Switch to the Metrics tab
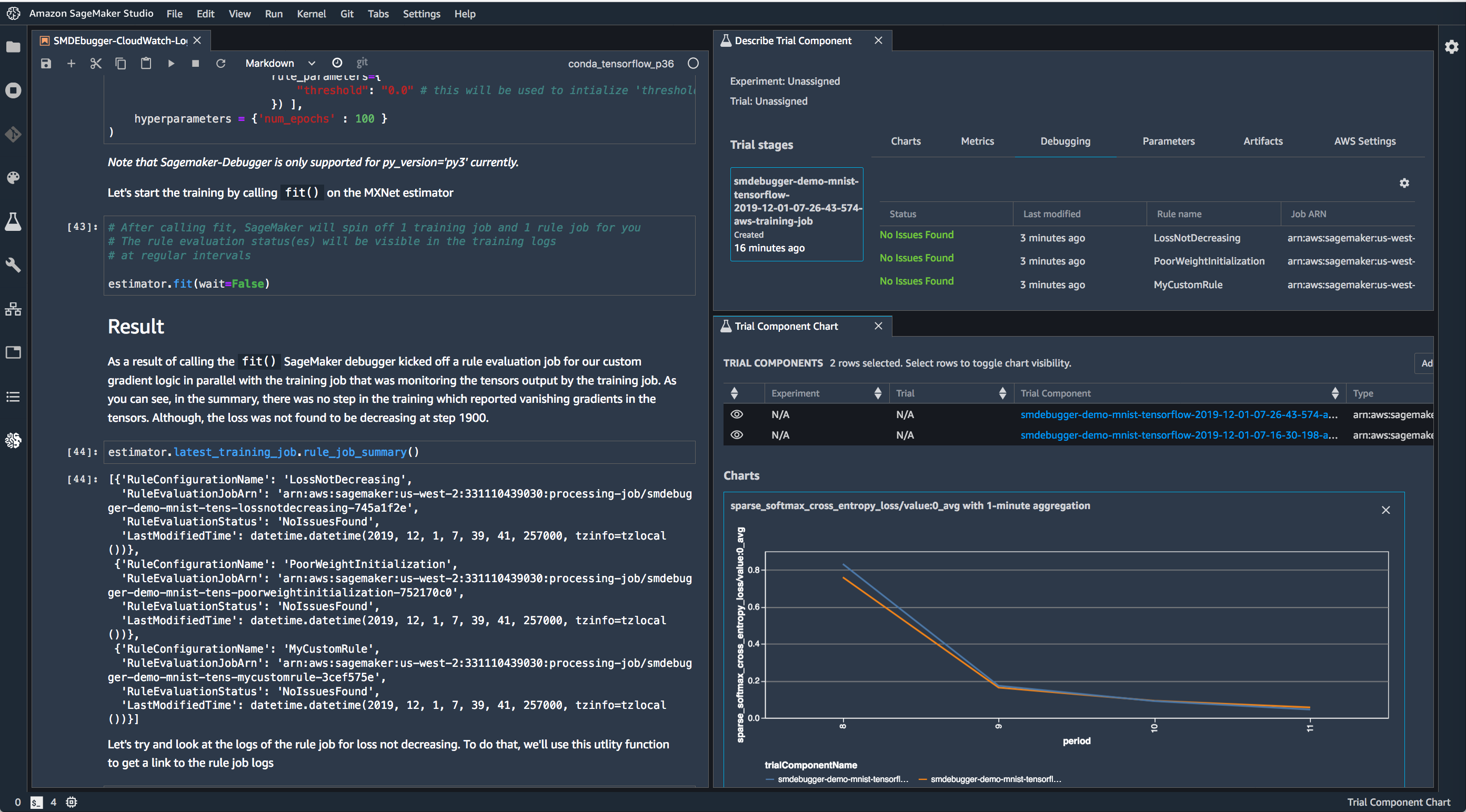 coord(977,141)
